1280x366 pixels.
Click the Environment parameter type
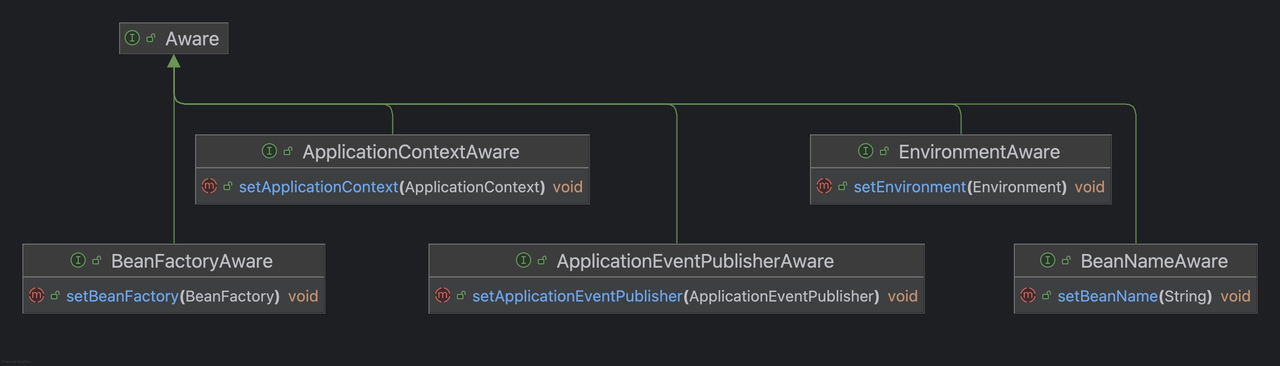click(x=1016, y=187)
